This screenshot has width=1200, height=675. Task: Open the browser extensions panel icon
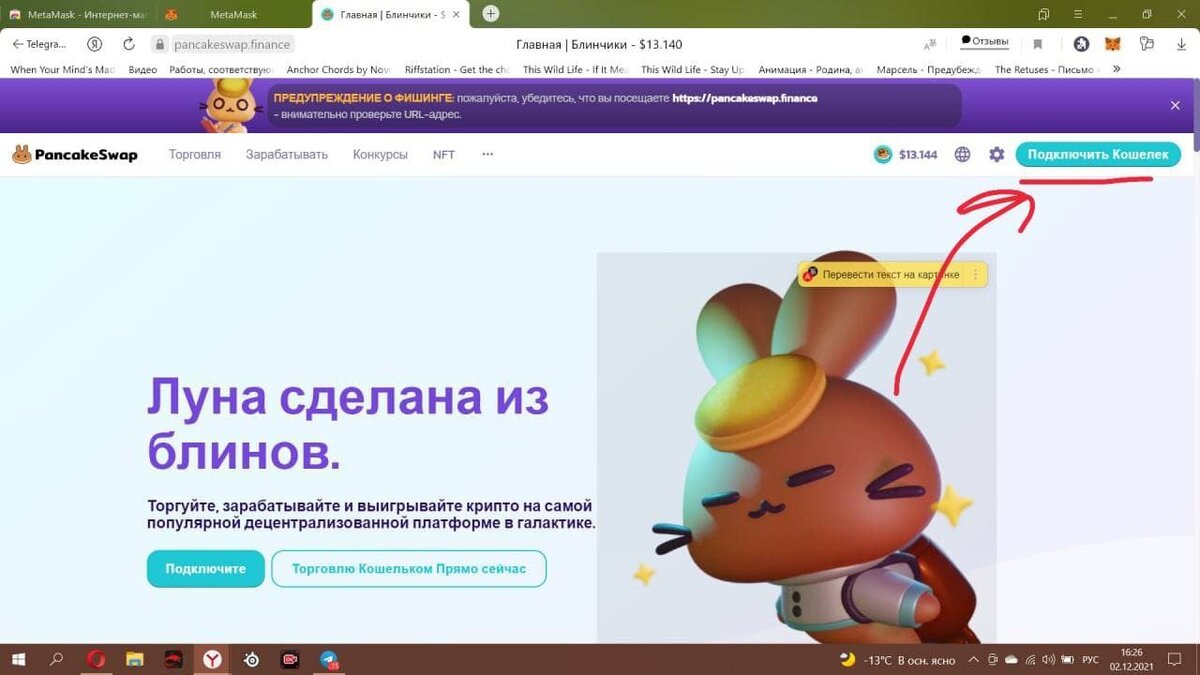pyautogui.click(x=1146, y=44)
